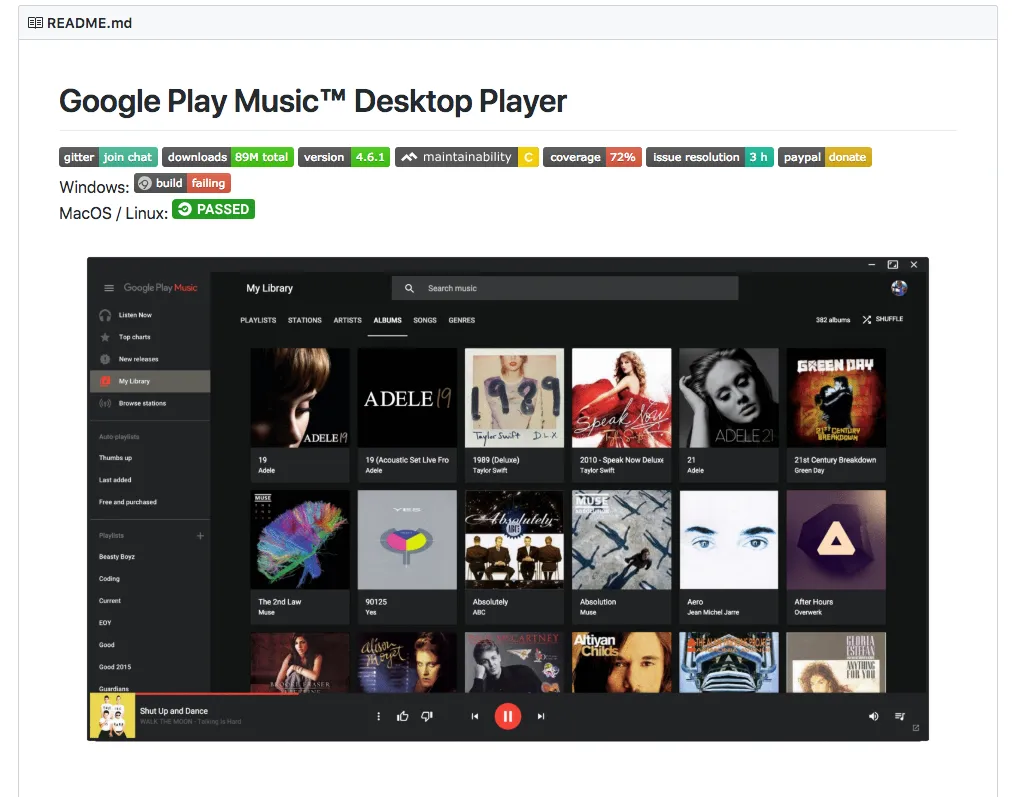Click the song progress bar
This screenshot has width=1012, height=797.
tap(509, 694)
